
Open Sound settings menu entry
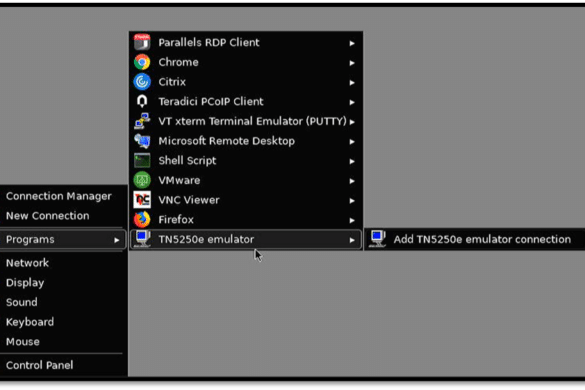click(22, 302)
